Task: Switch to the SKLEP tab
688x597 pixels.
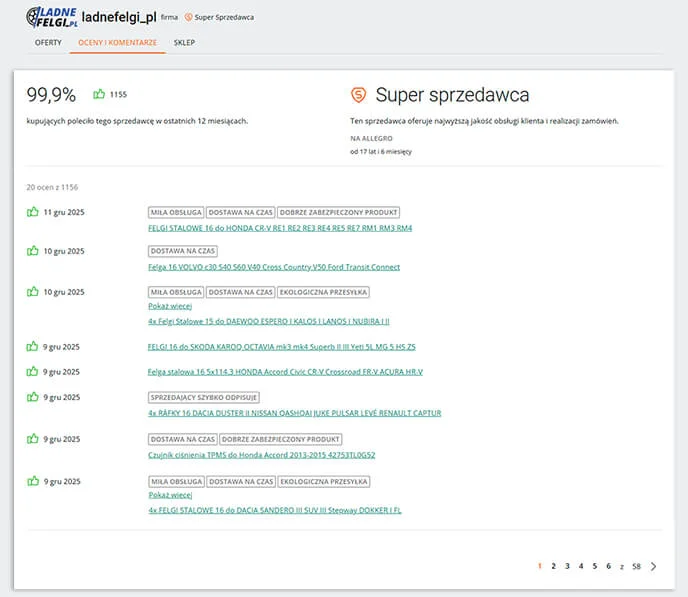Action: click(184, 43)
